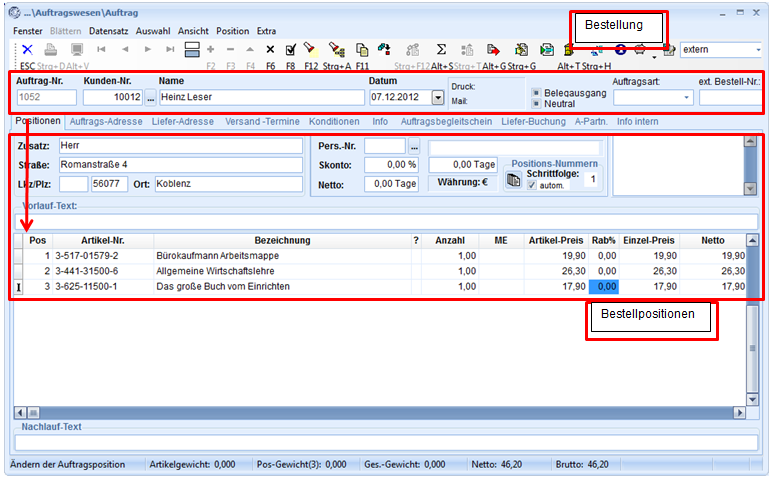Viewport: 769px width, 478px height.
Task: Open the Auswahl menu
Action: point(153,31)
